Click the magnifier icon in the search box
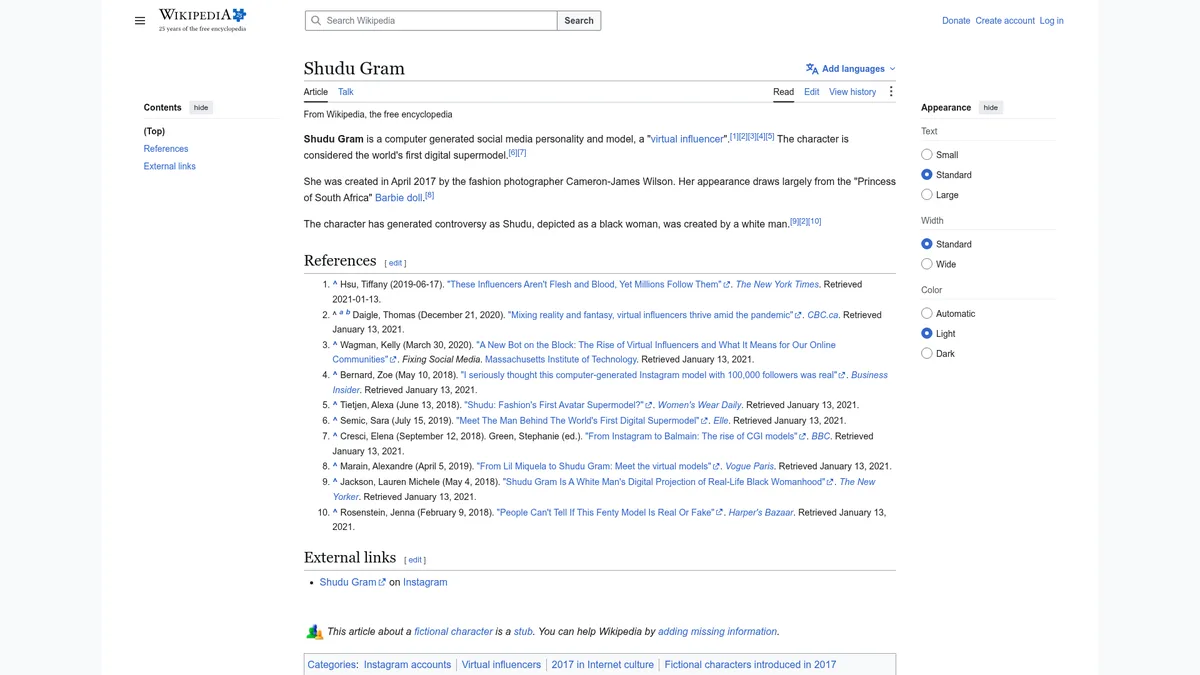Viewport: 1200px width, 675px height. pyautogui.click(x=316, y=20)
